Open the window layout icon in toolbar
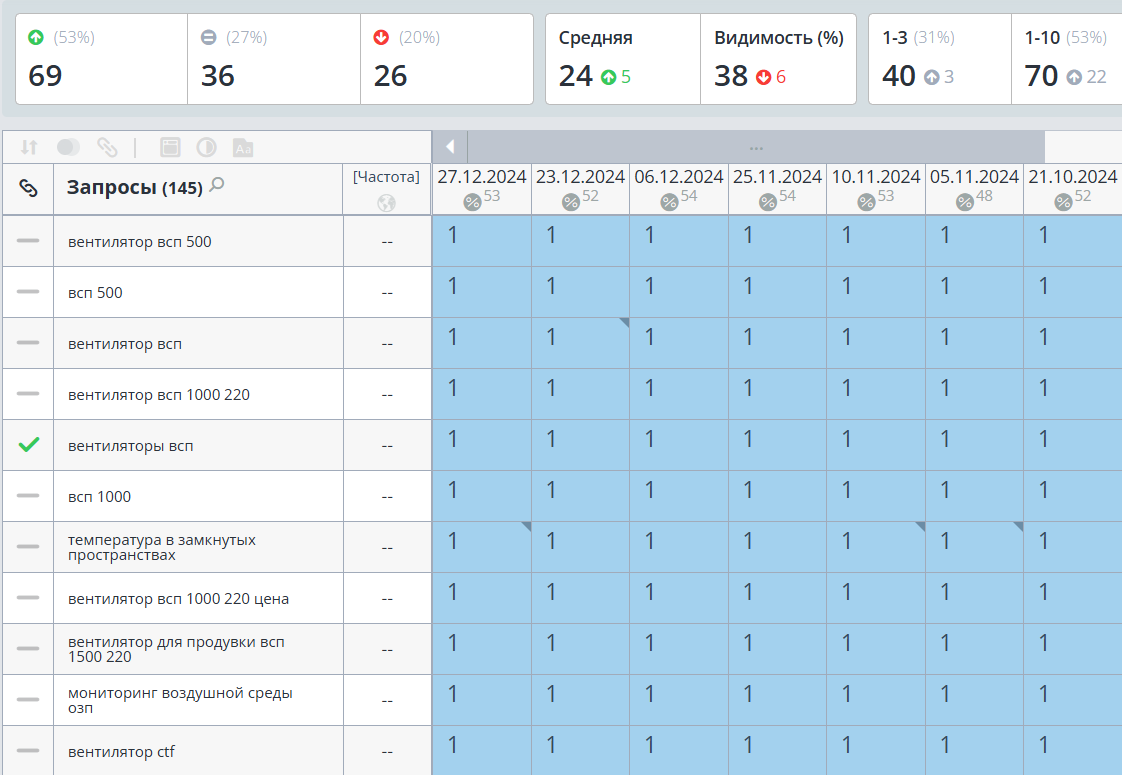 [x=170, y=147]
